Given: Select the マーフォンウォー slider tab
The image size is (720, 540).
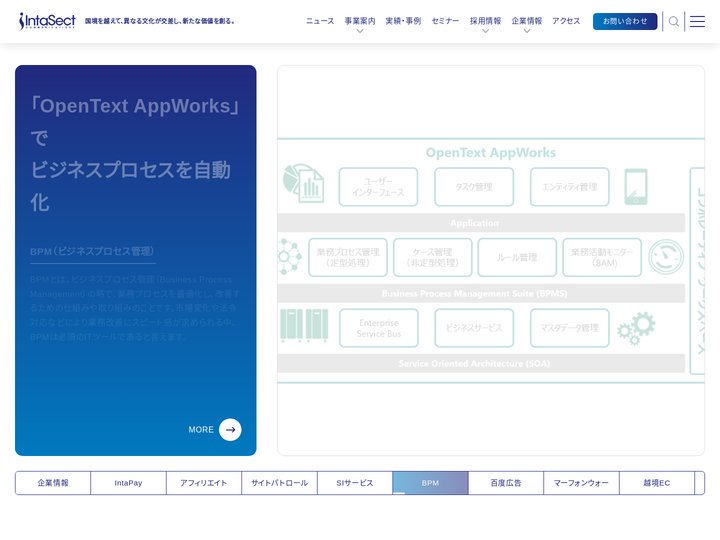Looking at the screenshot, I should pos(581,483).
